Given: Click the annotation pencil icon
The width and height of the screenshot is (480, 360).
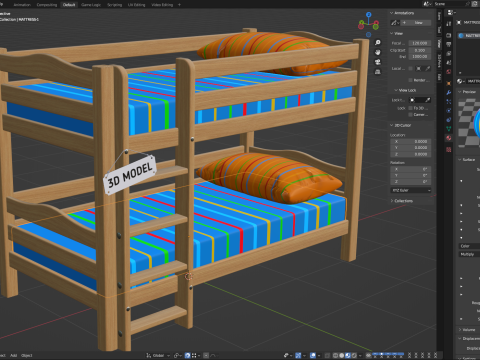Looking at the screenshot, I should point(394,23).
